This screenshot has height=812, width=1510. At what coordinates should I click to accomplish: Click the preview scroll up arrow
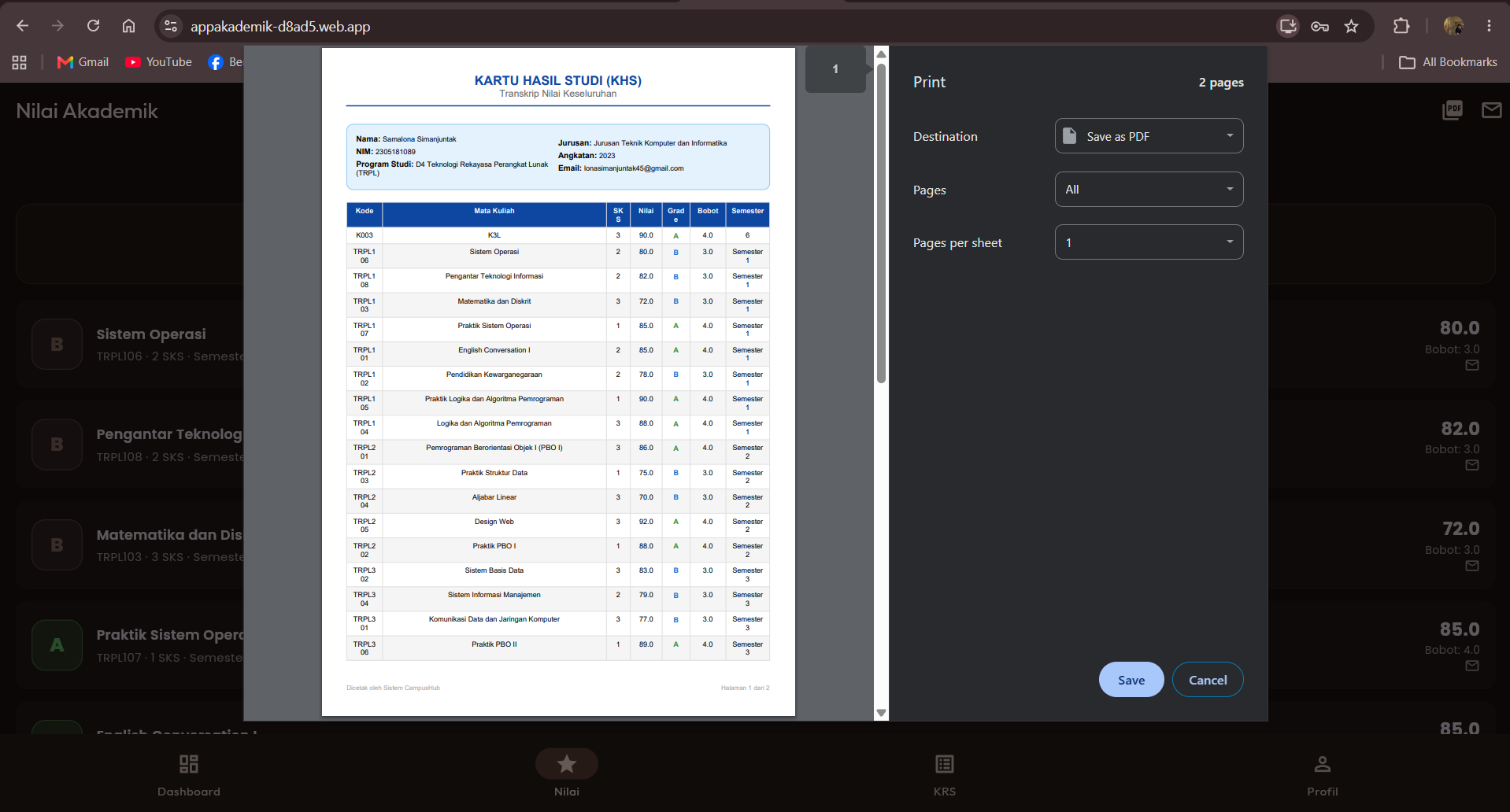[x=881, y=54]
